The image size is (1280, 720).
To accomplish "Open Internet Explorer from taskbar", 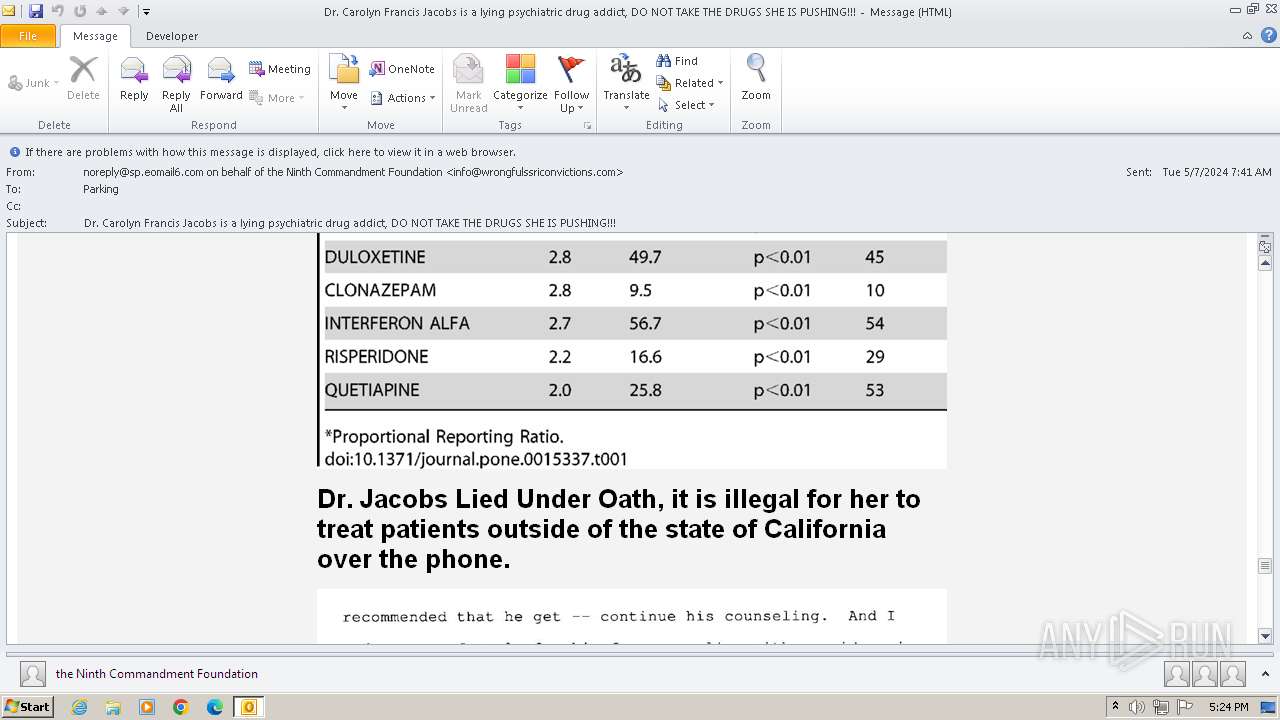I will point(80,707).
